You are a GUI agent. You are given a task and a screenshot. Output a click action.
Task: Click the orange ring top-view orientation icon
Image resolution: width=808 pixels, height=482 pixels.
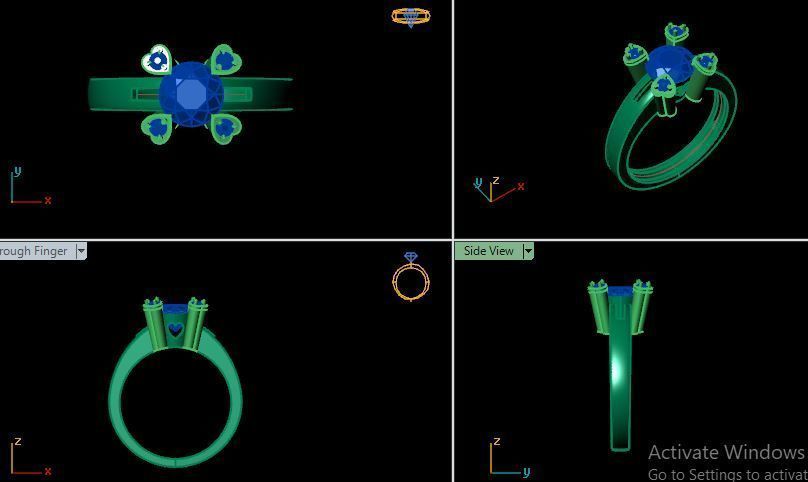tap(411, 17)
